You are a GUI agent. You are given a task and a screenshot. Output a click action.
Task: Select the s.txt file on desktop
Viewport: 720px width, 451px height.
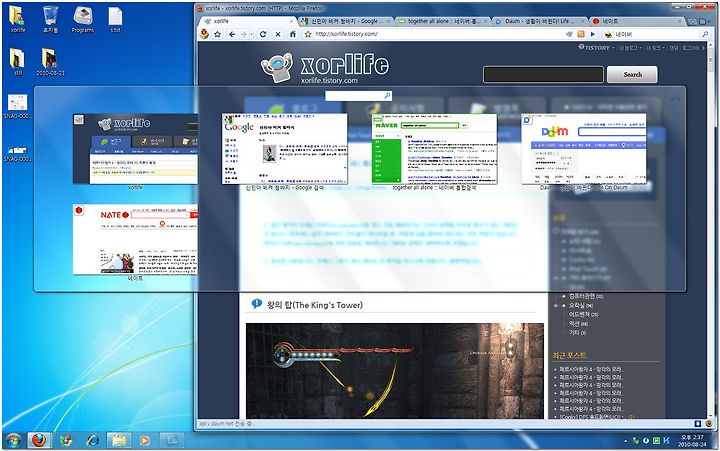[x=115, y=20]
